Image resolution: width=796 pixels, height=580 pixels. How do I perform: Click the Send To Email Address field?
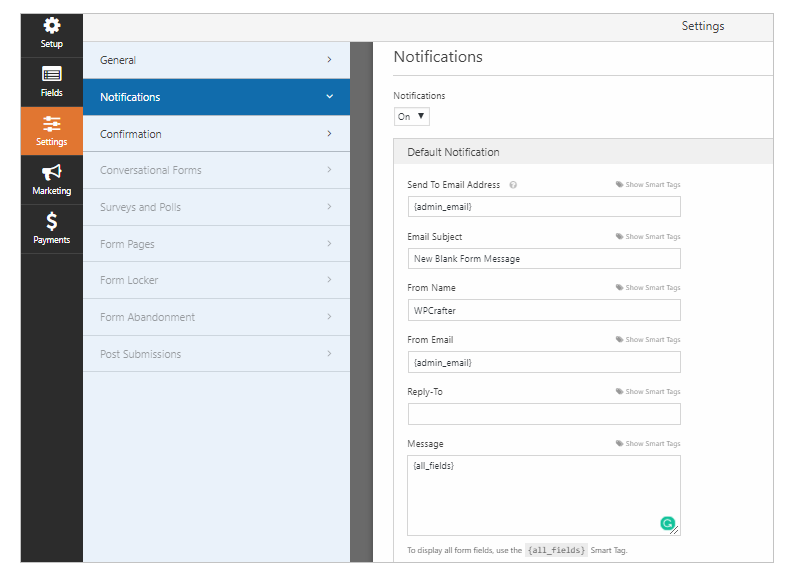point(544,207)
